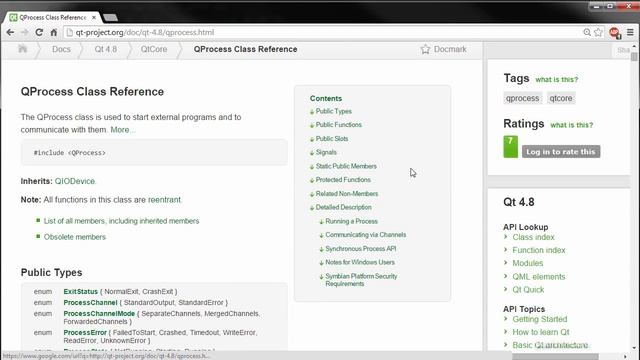Open How to learn Qt link

[x=541, y=332]
